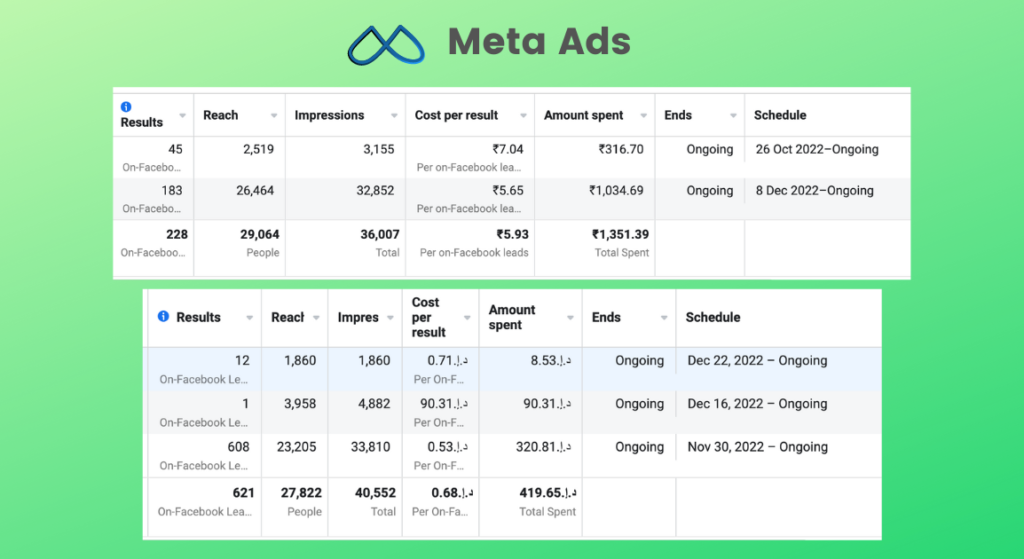This screenshot has height=559, width=1024.
Task: Click the ₹5.65 cost per result
Action: point(507,191)
